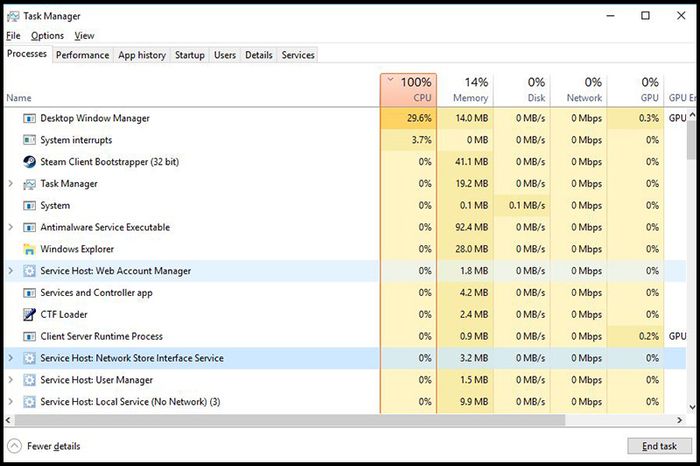Click the Client Server Runtime Process icon
The width and height of the screenshot is (700, 466).
(x=29, y=337)
